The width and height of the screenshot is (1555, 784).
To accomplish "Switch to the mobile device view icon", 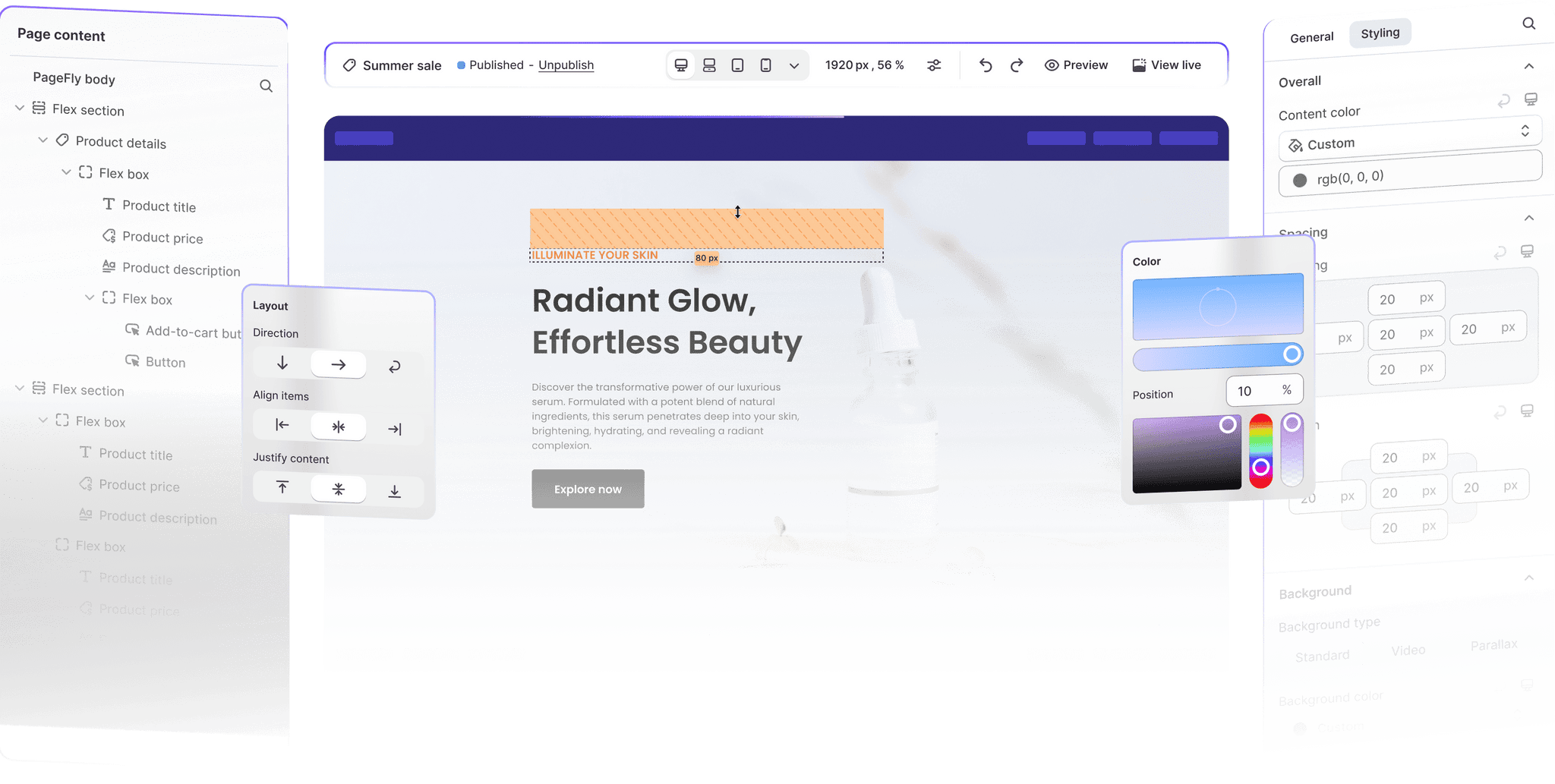I will (x=766, y=65).
